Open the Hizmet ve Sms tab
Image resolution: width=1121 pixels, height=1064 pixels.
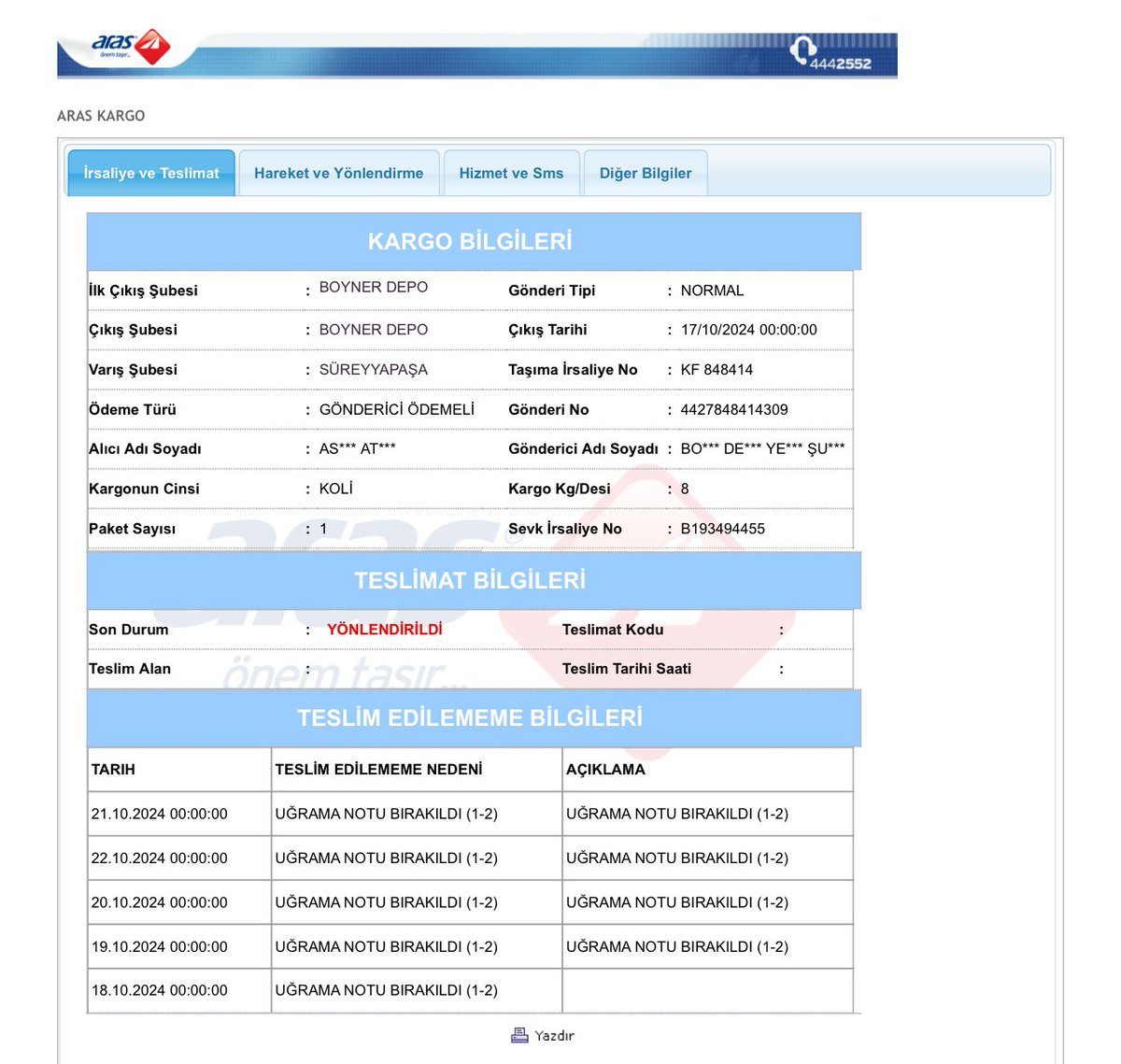[512, 173]
